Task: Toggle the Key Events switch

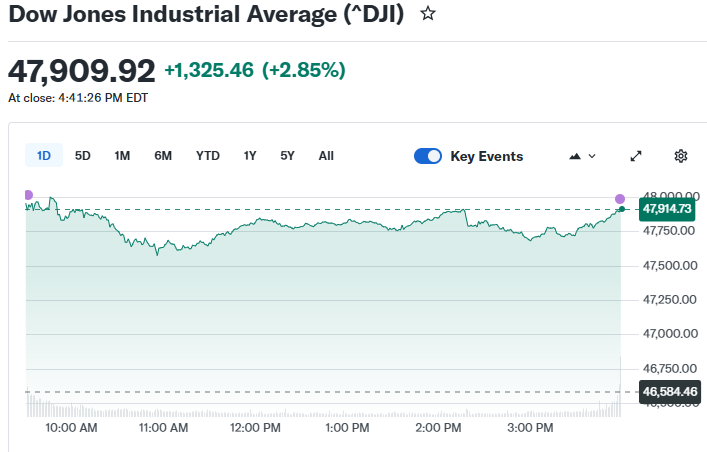Action: 428,156
